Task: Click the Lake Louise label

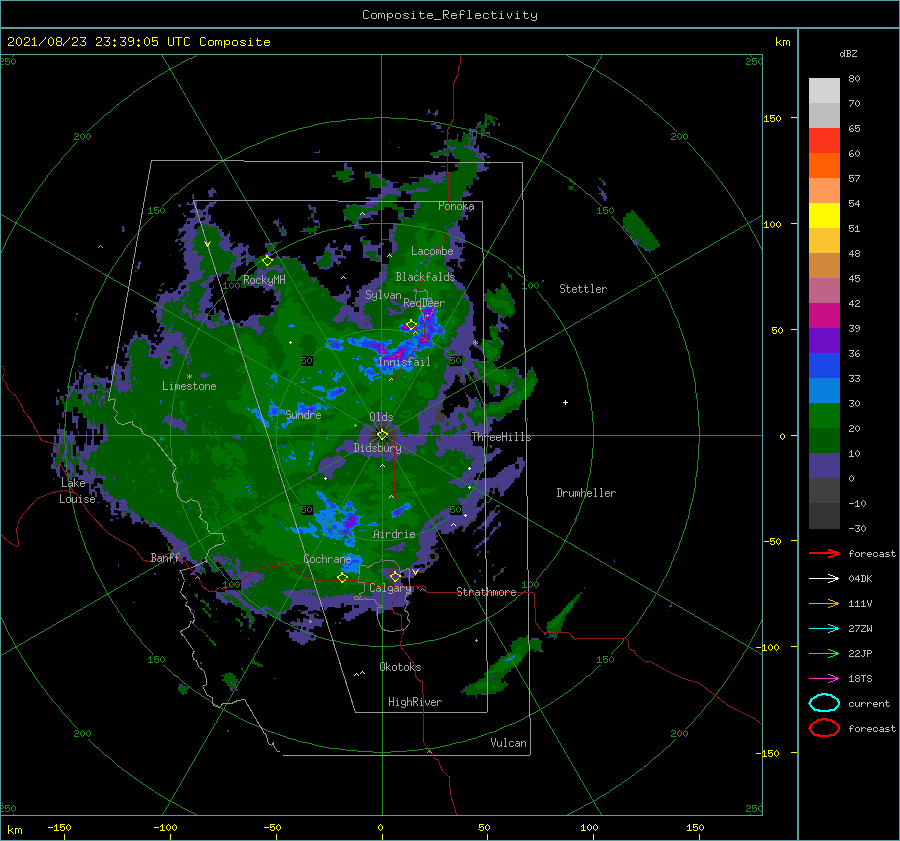Action: click(x=77, y=491)
